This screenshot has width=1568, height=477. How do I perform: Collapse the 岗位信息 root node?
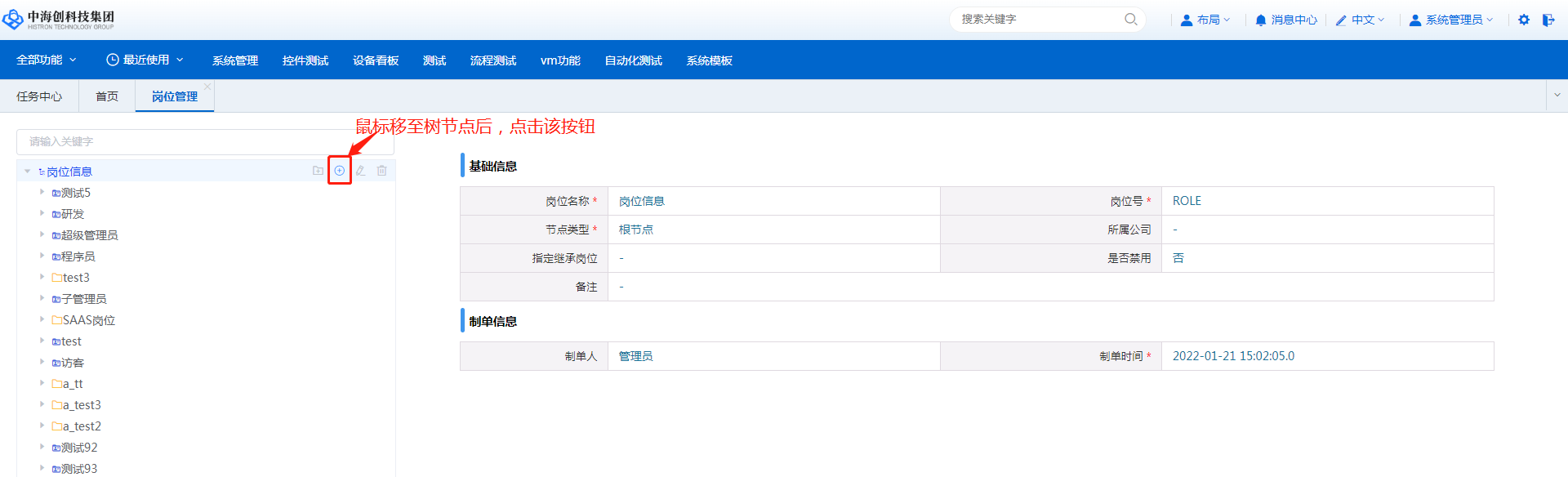(27, 172)
